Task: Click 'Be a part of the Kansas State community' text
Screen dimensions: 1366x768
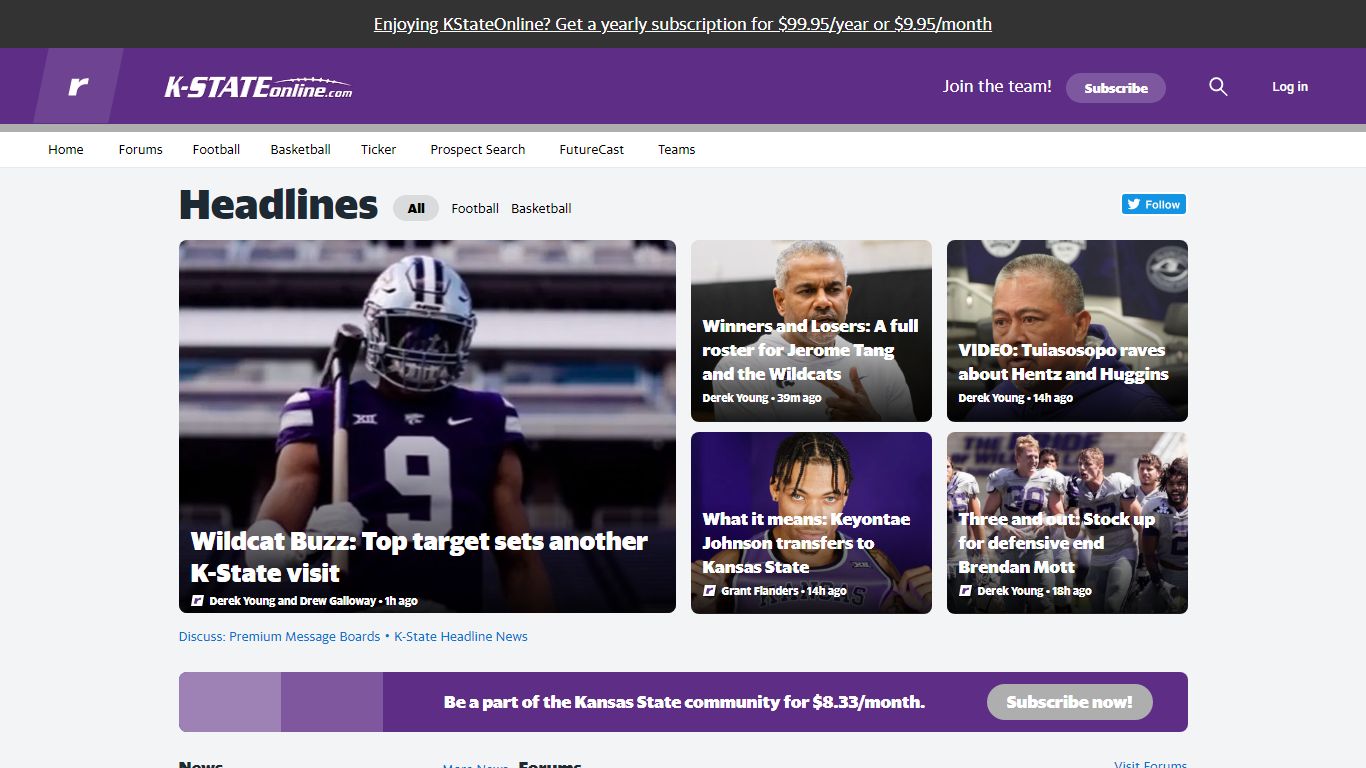Action: click(684, 702)
